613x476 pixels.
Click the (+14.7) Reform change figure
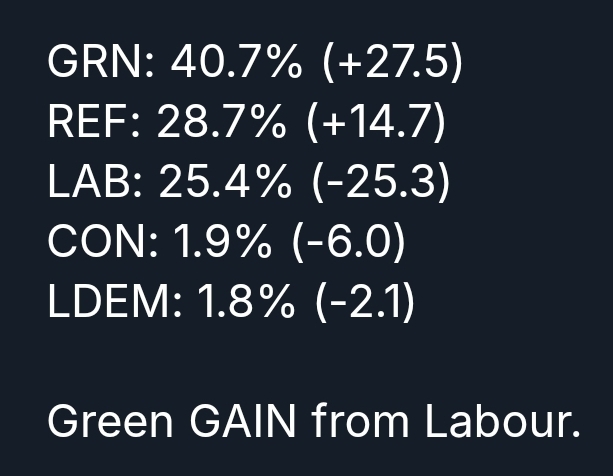pyautogui.click(x=374, y=124)
